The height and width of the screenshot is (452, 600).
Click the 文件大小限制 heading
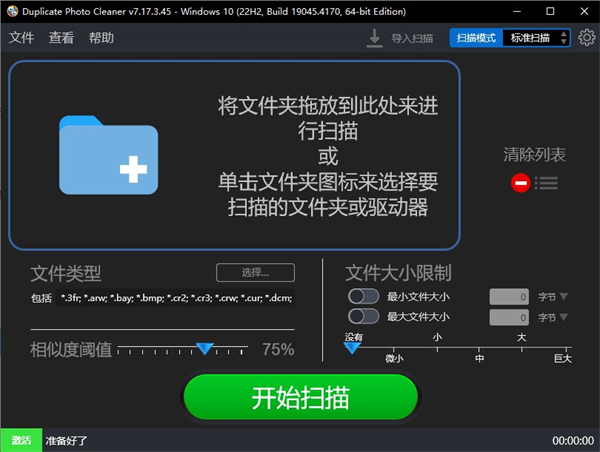[398, 273]
